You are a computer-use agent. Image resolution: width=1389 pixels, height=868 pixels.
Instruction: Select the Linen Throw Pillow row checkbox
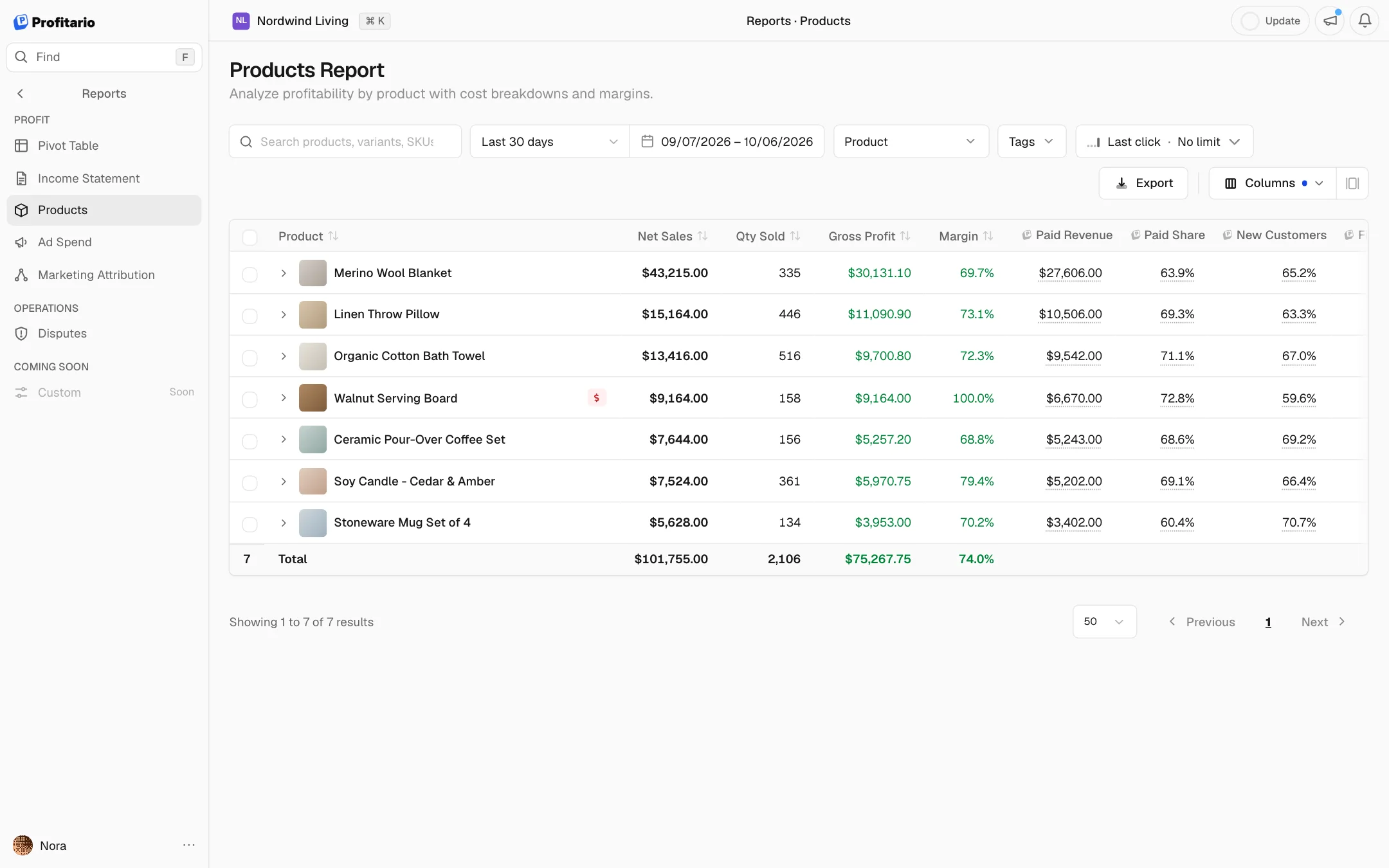coord(250,316)
